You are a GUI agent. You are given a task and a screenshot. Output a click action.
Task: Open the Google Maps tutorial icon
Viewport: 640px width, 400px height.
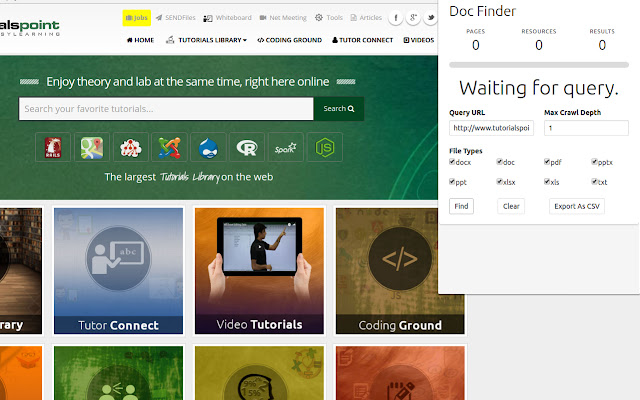pos(92,147)
